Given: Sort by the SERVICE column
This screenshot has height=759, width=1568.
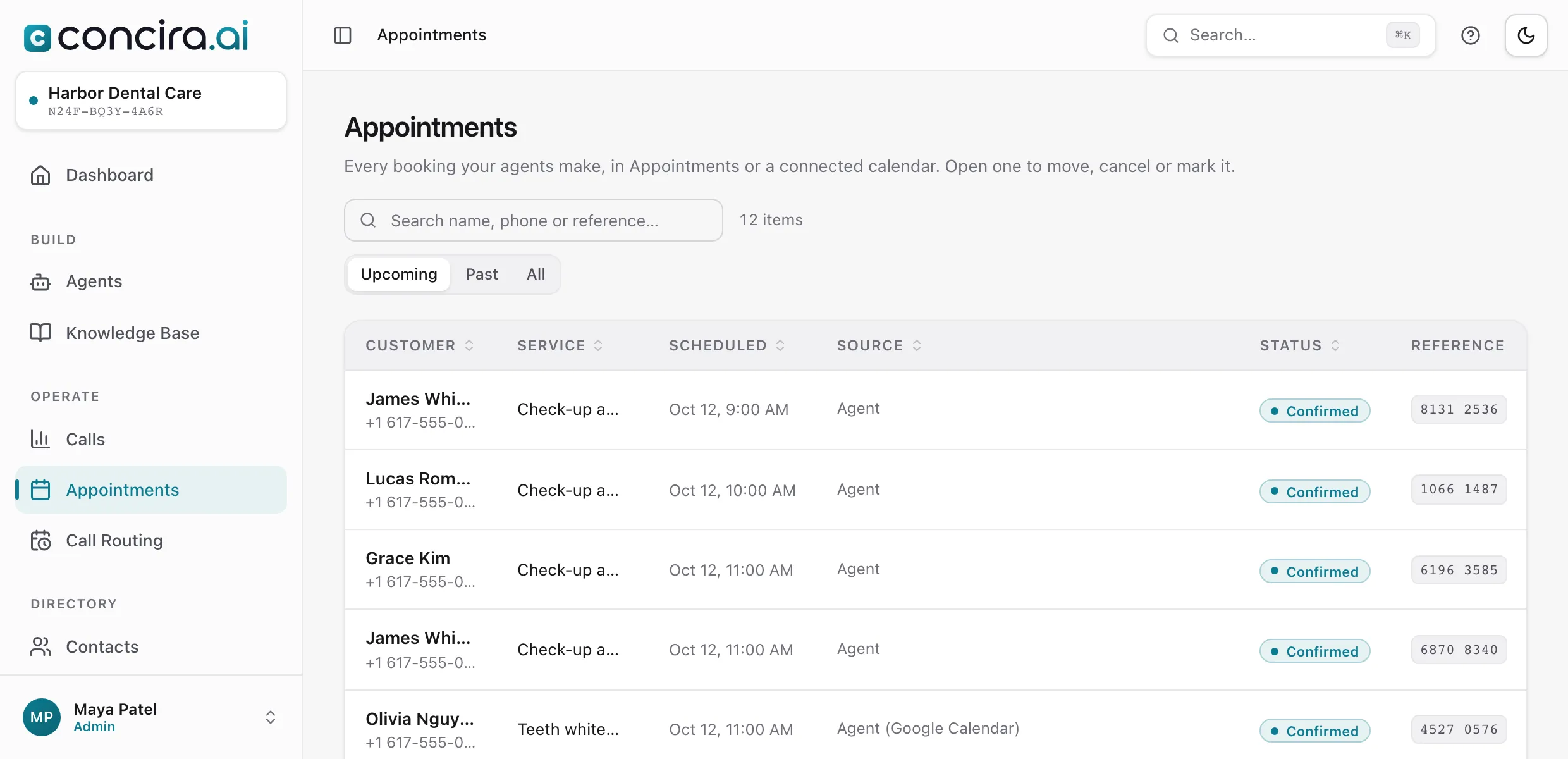Looking at the screenshot, I should (x=560, y=345).
